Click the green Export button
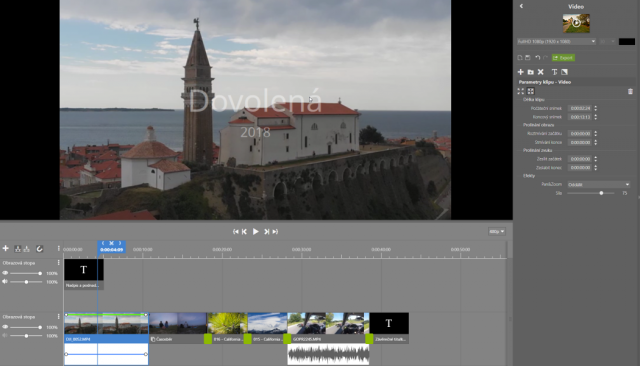This screenshot has width=640, height=366. pos(563,58)
